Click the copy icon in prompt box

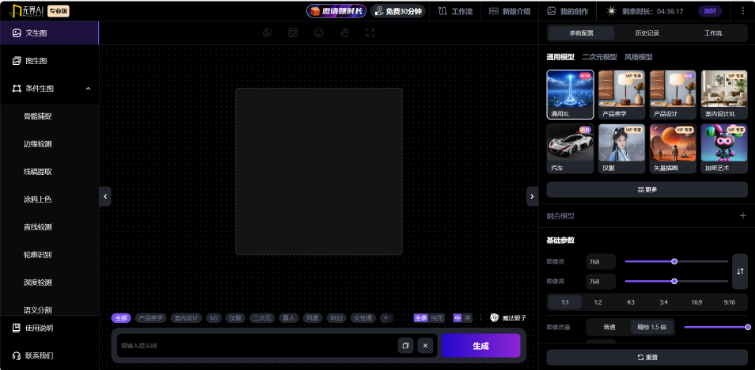tap(405, 345)
